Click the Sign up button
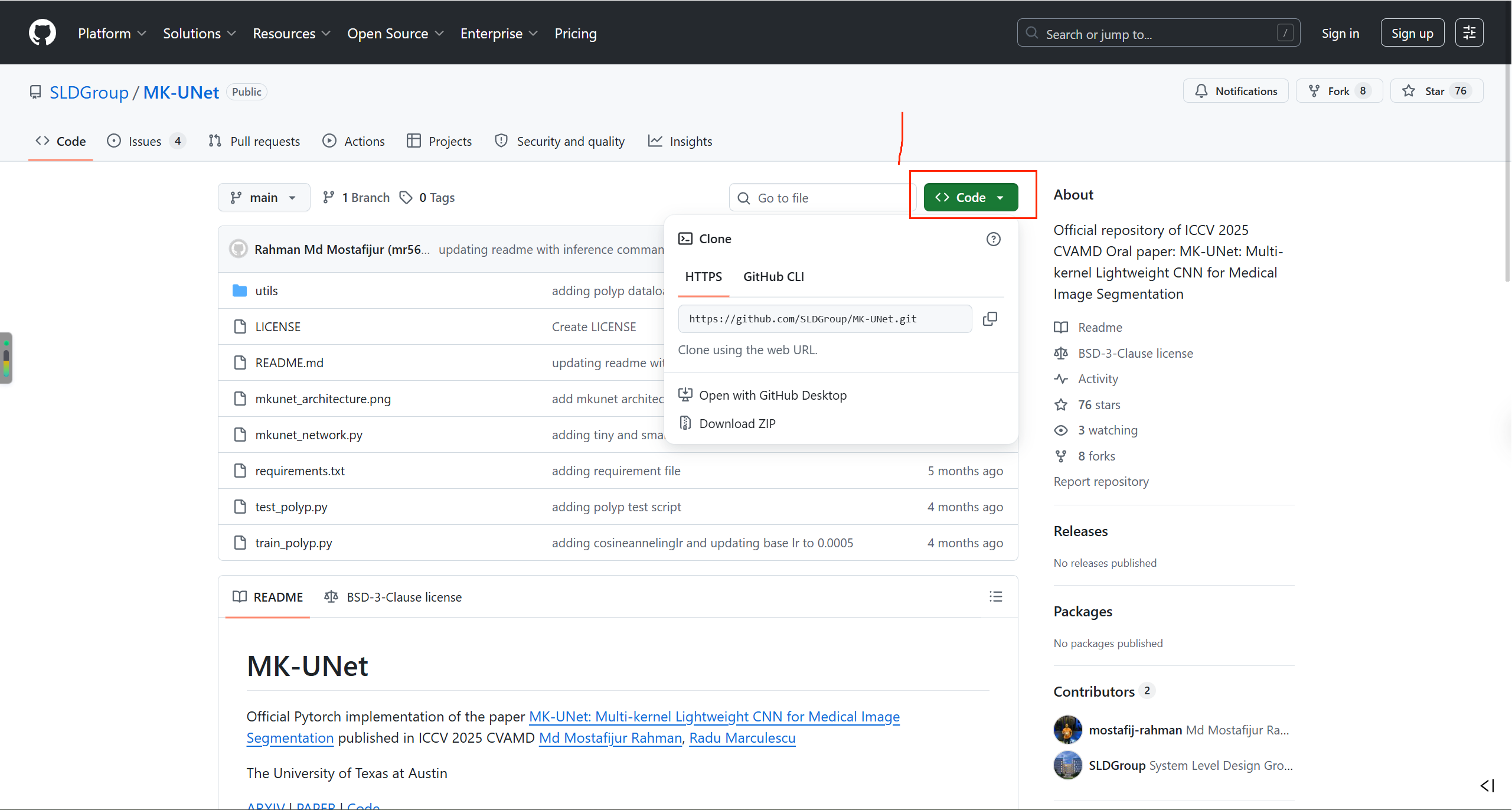The image size is (1512, 810). 1412,32
